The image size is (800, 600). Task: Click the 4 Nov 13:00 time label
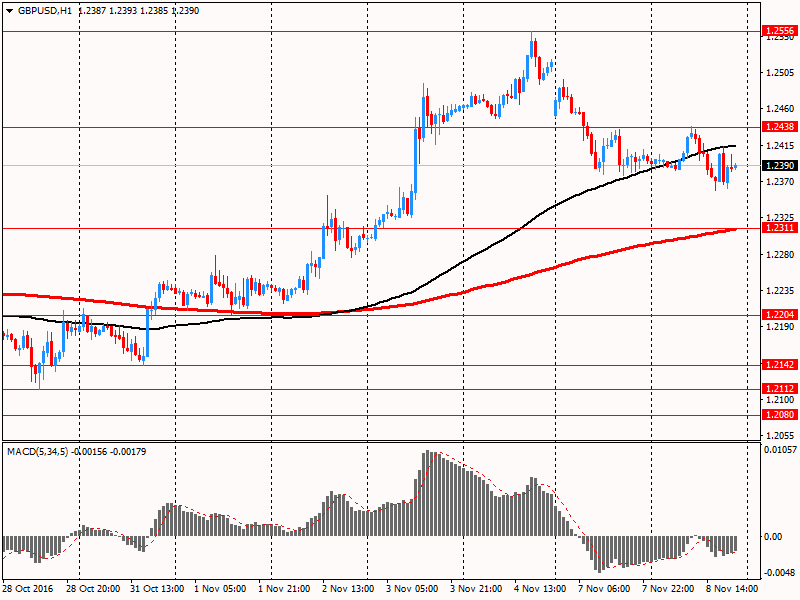(x=540, y=588)
